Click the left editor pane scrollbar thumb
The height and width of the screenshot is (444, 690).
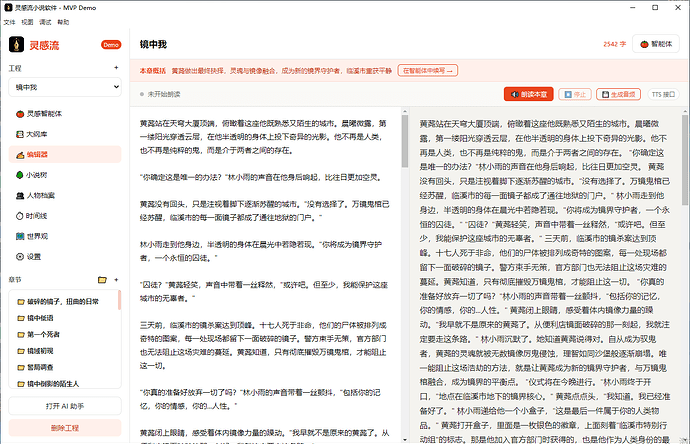[x=405, y=142]
